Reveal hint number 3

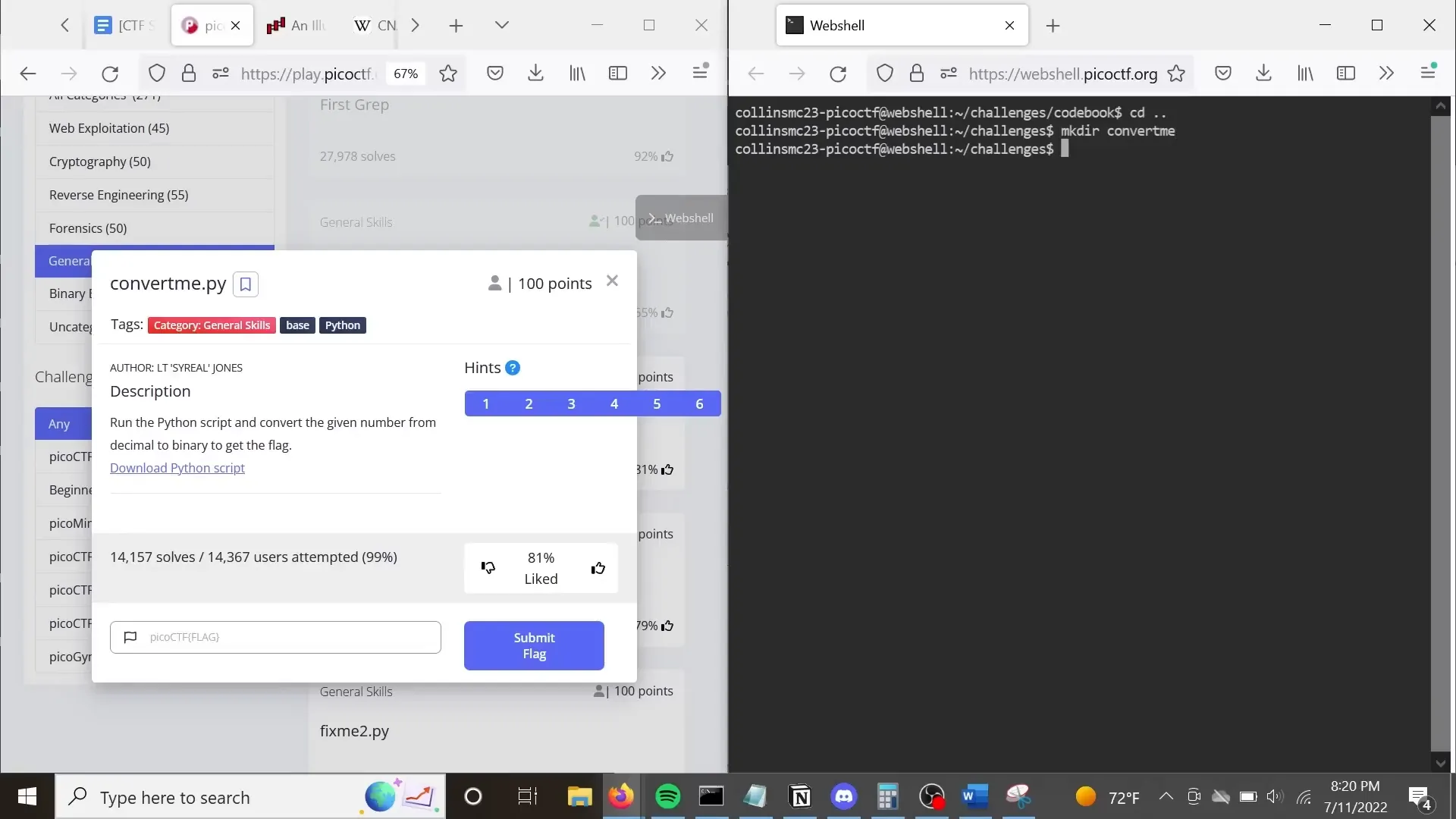pyautogui.click(x=571, y=403)
